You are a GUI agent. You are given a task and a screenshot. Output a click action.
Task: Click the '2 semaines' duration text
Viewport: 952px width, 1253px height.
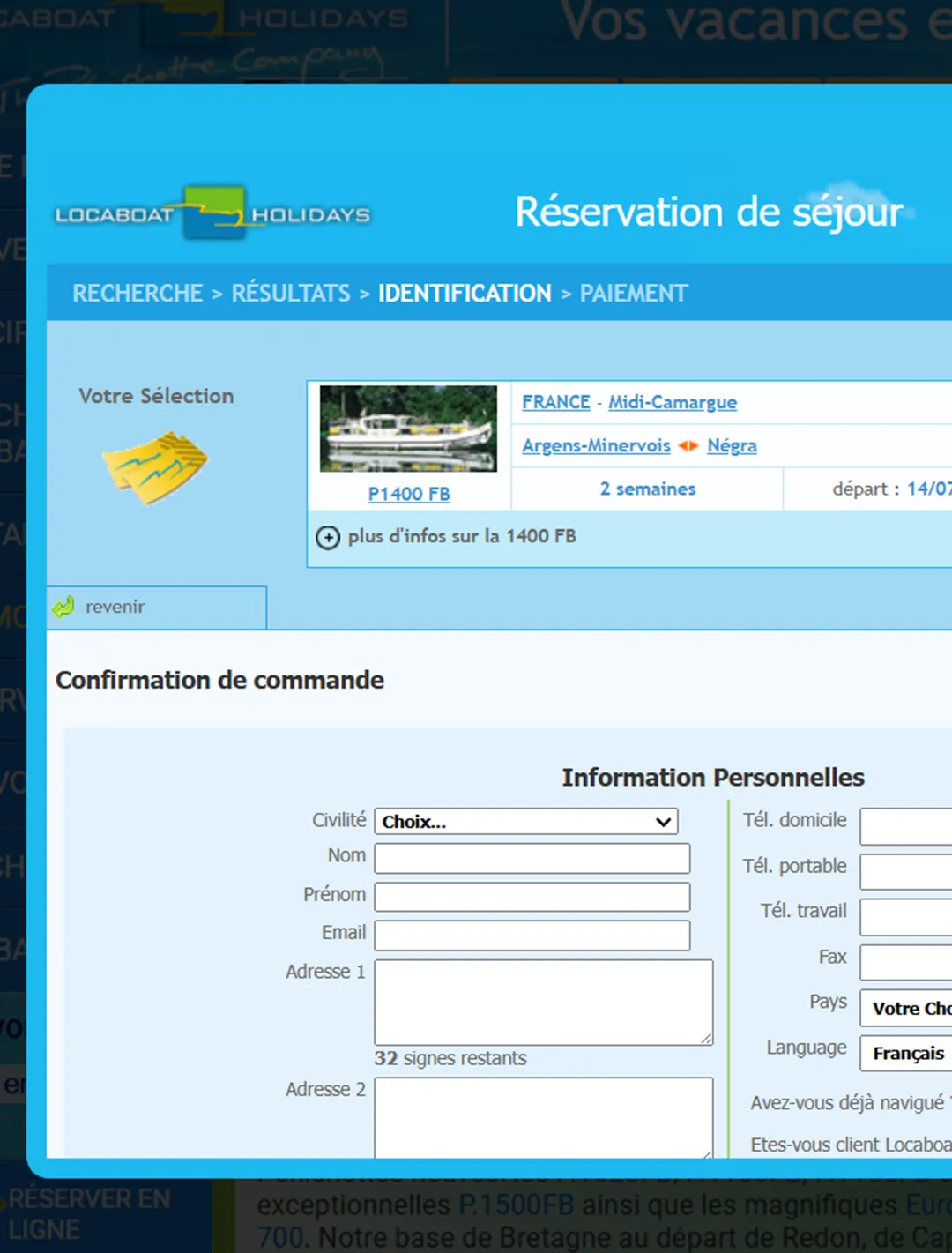[x=648, y=489]
